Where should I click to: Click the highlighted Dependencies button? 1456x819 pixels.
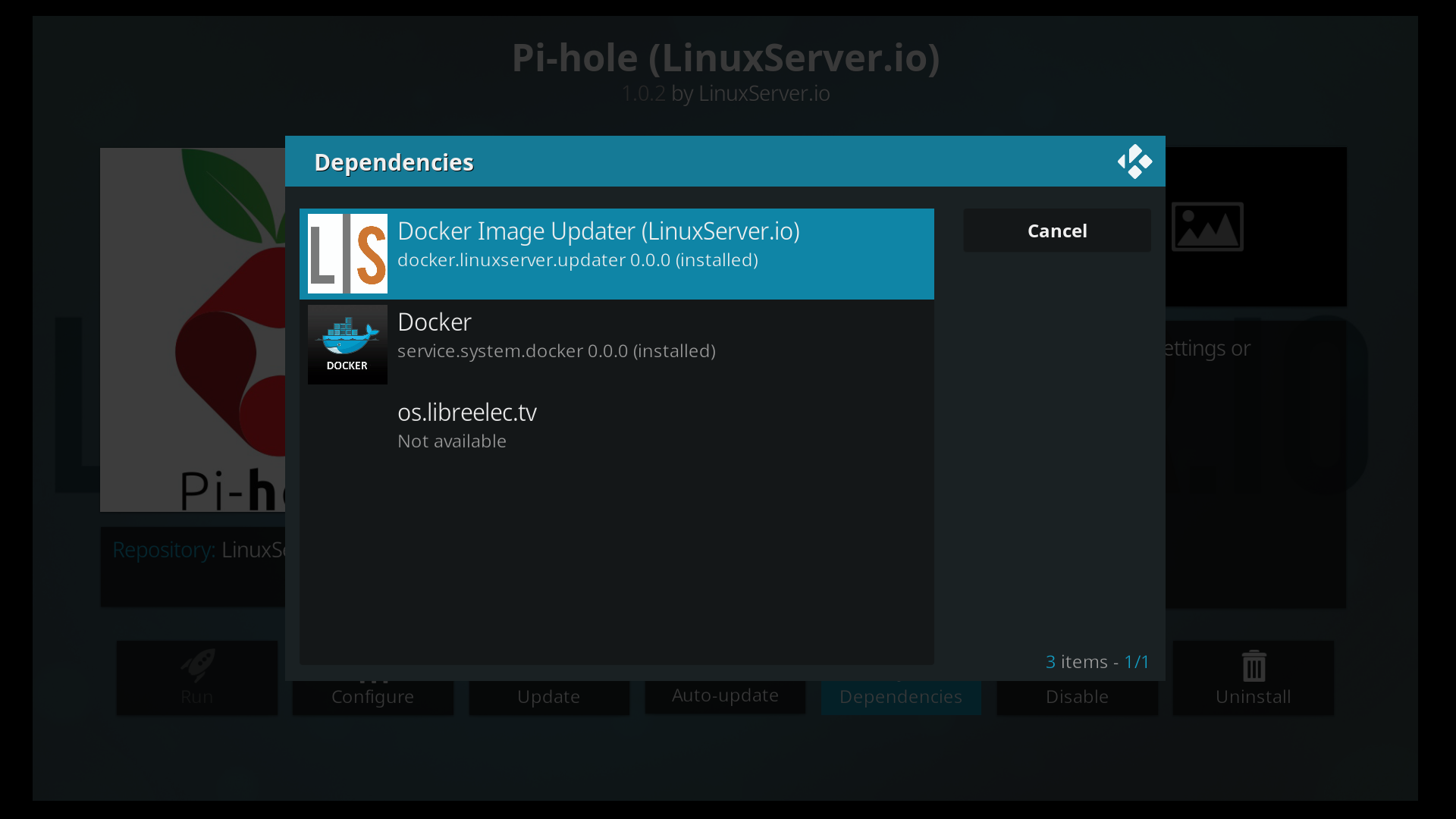900,696
